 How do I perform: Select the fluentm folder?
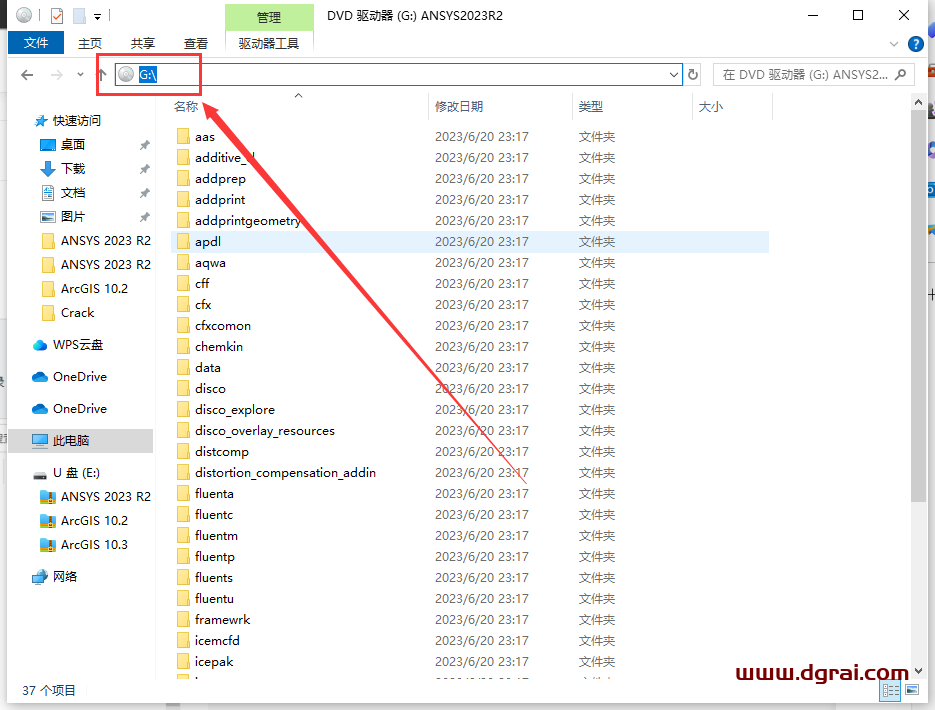[x=216, y=535]
